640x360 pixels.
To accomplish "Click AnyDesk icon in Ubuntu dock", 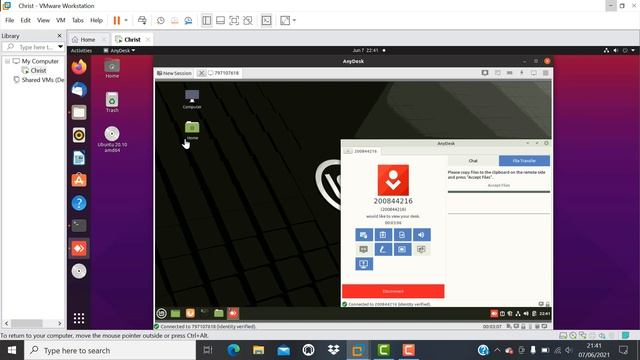I will pos(79,248).
